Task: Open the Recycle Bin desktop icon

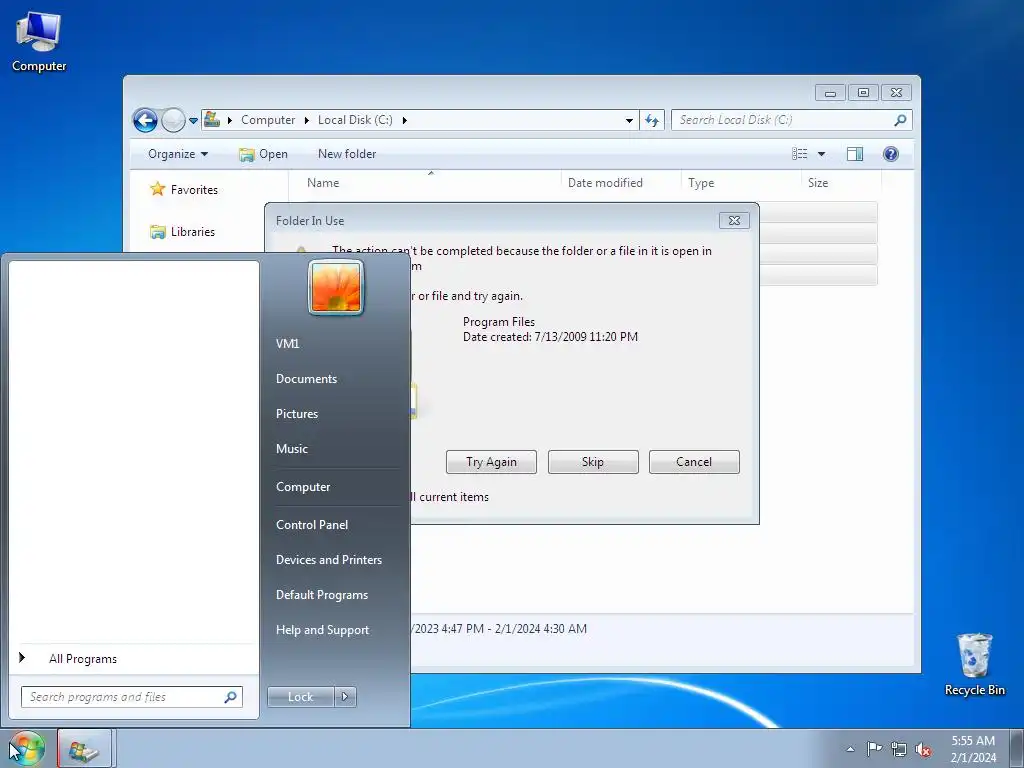Action: click(974, 664)
